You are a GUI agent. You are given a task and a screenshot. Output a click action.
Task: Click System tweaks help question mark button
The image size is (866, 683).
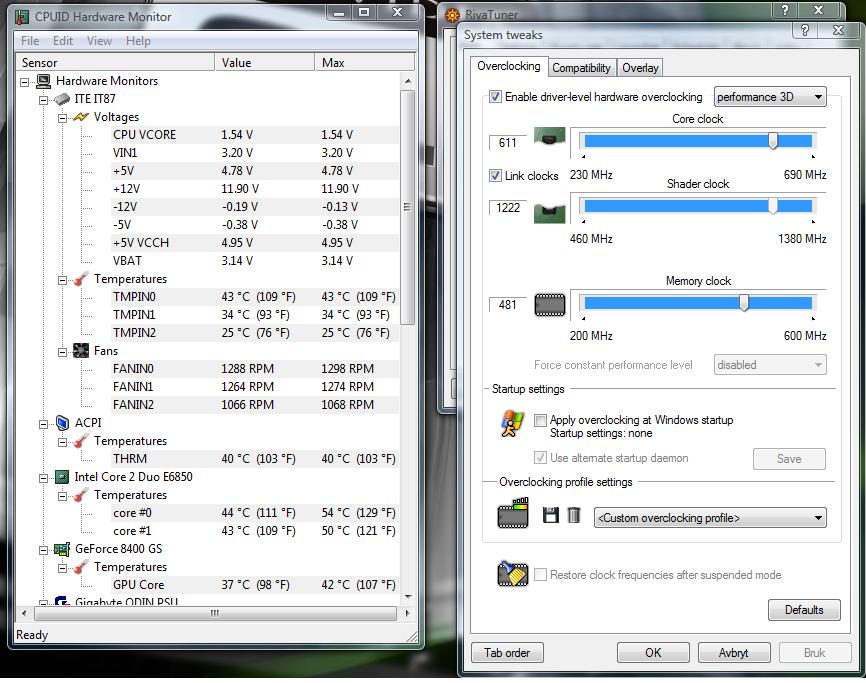click(805, 30)
